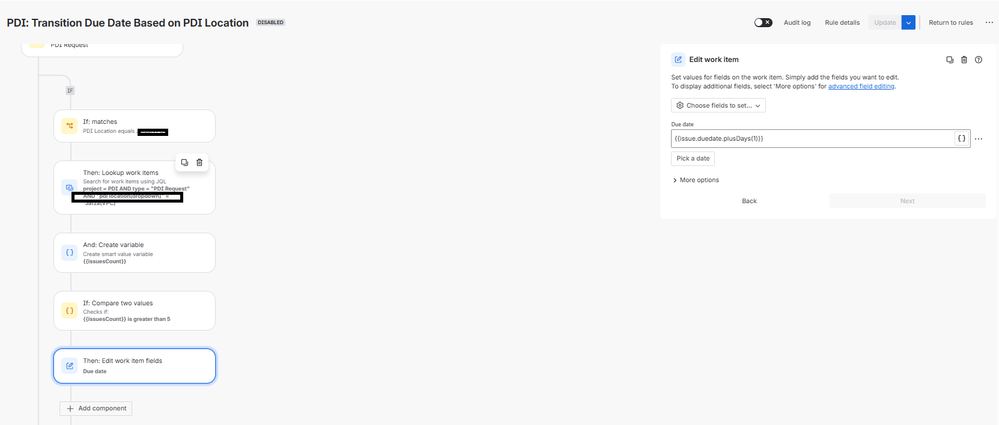Viewport: 999px width, 425px height.
Task: Toggle the rule enable switch
Action: coord(763,22)
